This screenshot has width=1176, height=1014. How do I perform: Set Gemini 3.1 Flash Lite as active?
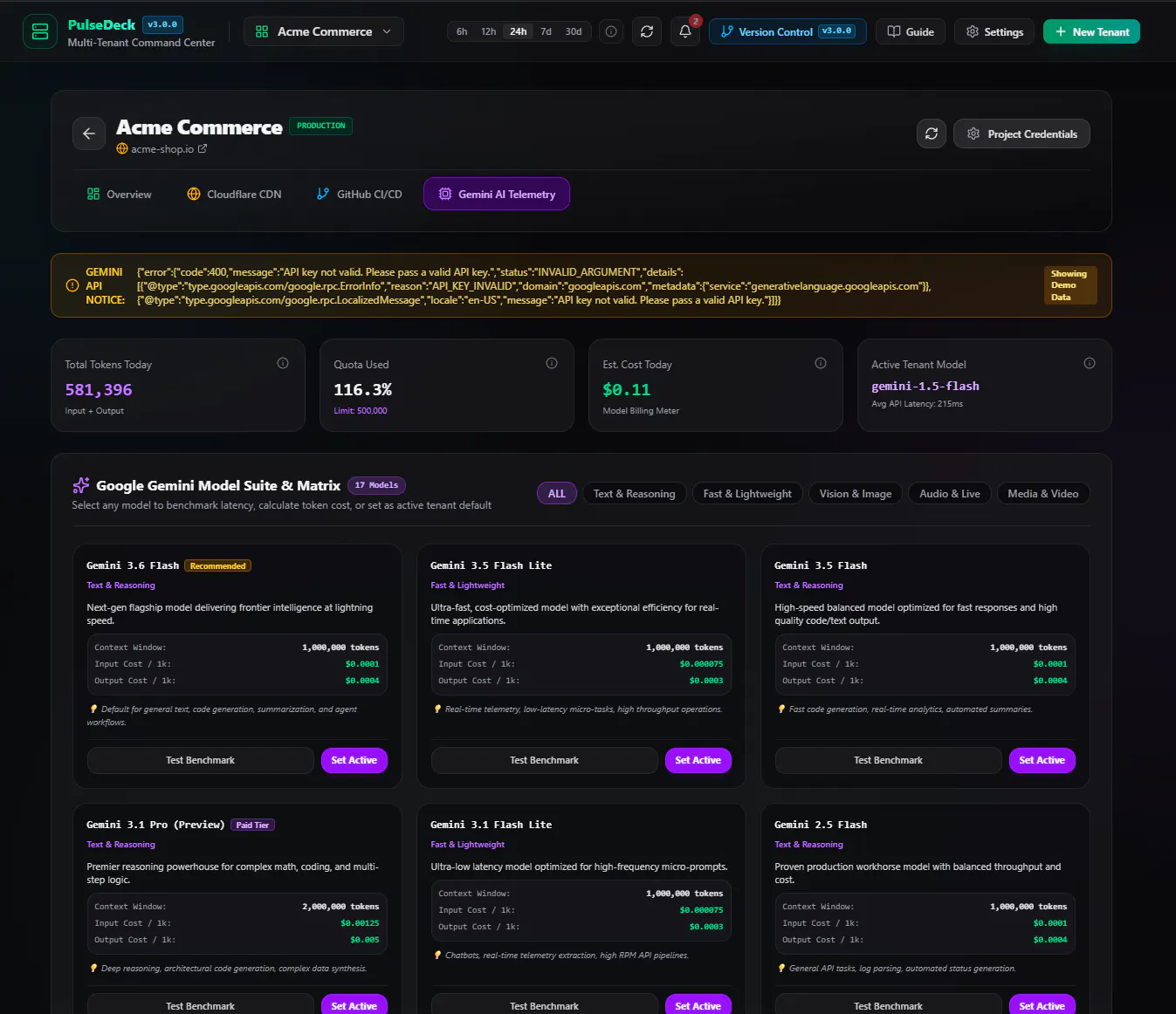click(x=698, y=1004)
